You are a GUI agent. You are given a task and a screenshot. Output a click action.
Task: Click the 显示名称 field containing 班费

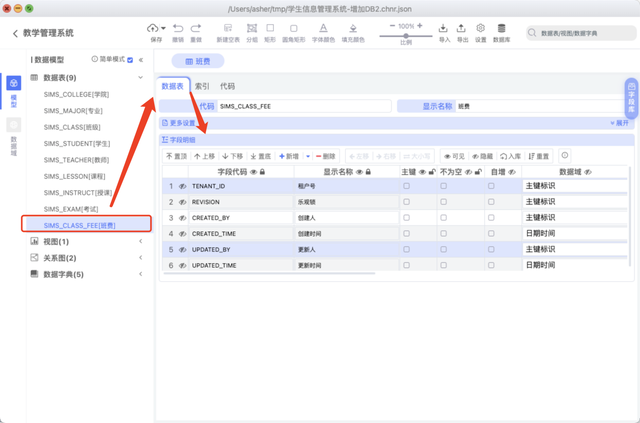tap(543, 106)
